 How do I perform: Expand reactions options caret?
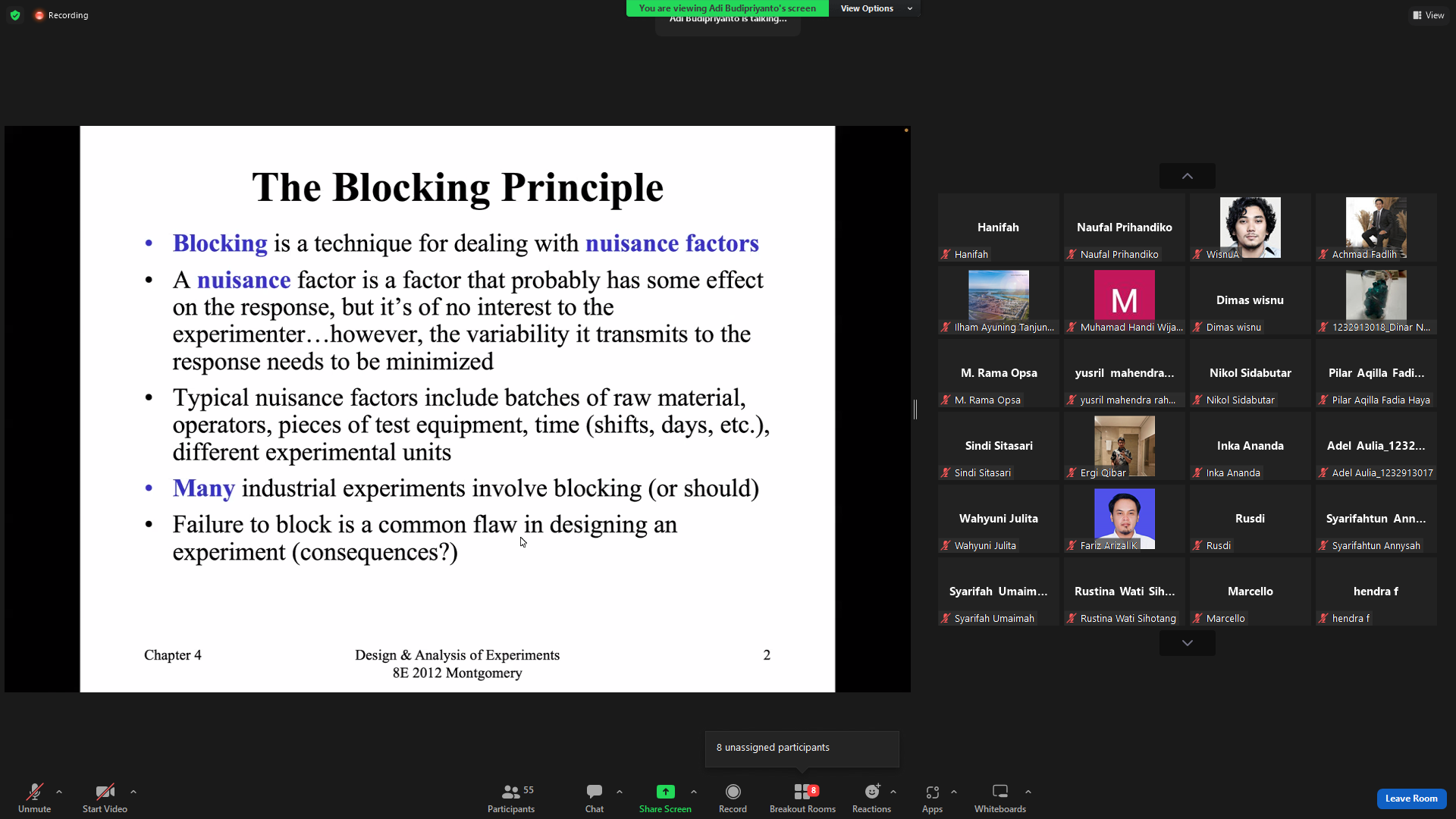pyautogui.click(x=893, y=792)
